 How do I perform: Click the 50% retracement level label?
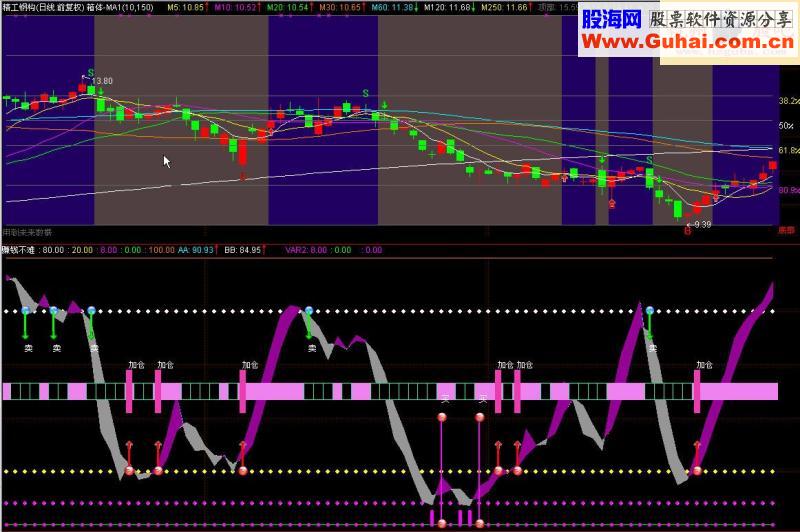786,125
